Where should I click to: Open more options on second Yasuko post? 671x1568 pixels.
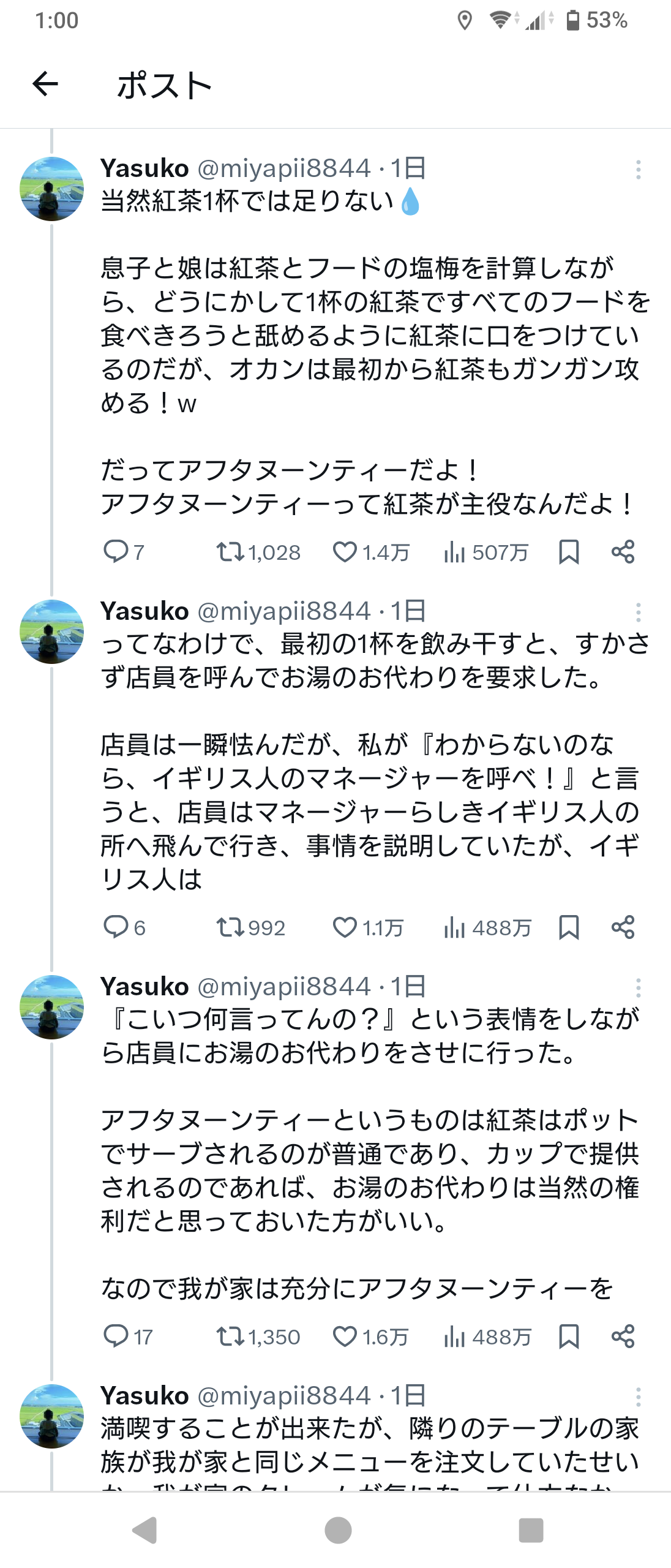[x=638, y=612]
